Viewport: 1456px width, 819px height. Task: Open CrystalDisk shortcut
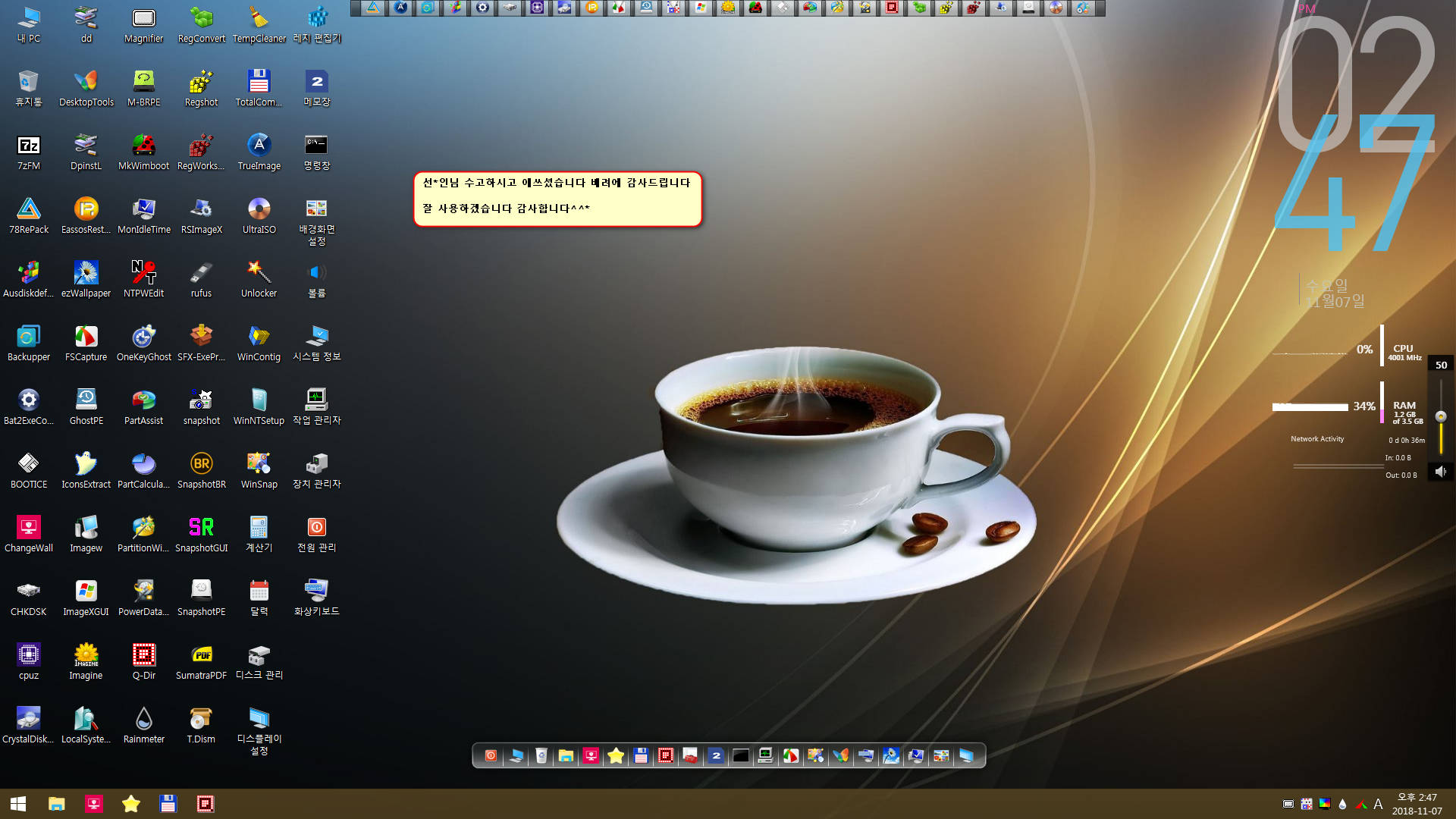pyautogui.click(x=29, y=724)
